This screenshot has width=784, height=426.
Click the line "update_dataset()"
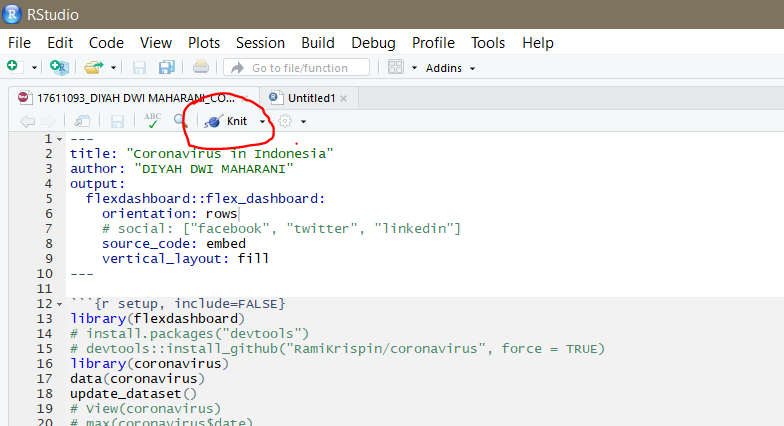(x=134, y=394)
